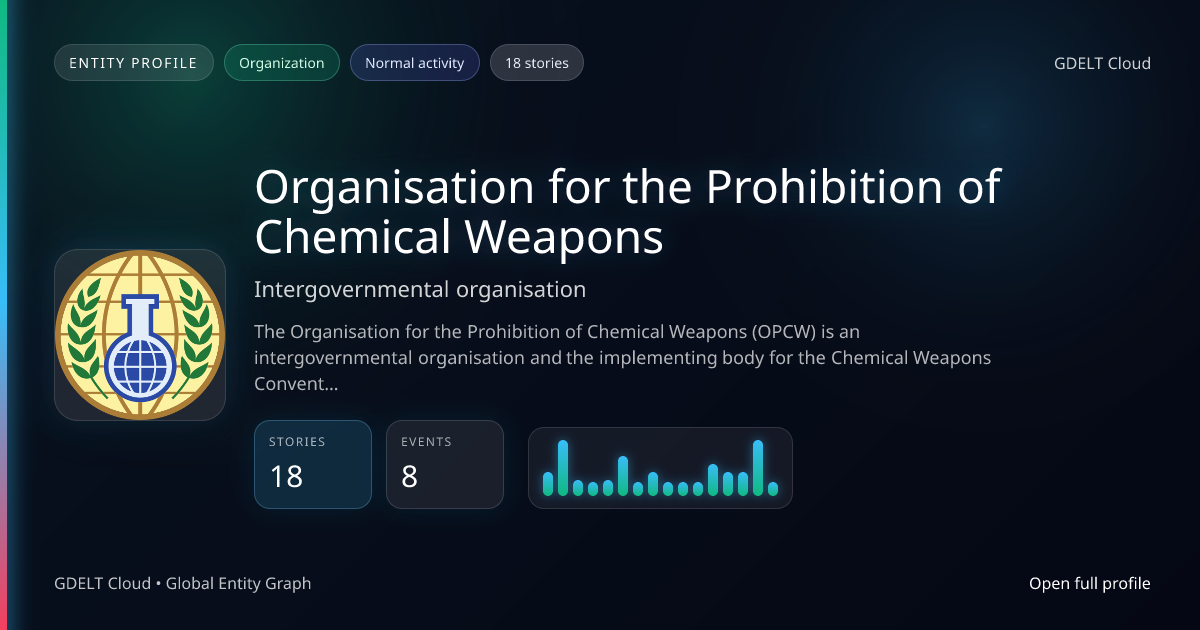Click the Organisation for the Prohibition title

click(x=628, y=212)
